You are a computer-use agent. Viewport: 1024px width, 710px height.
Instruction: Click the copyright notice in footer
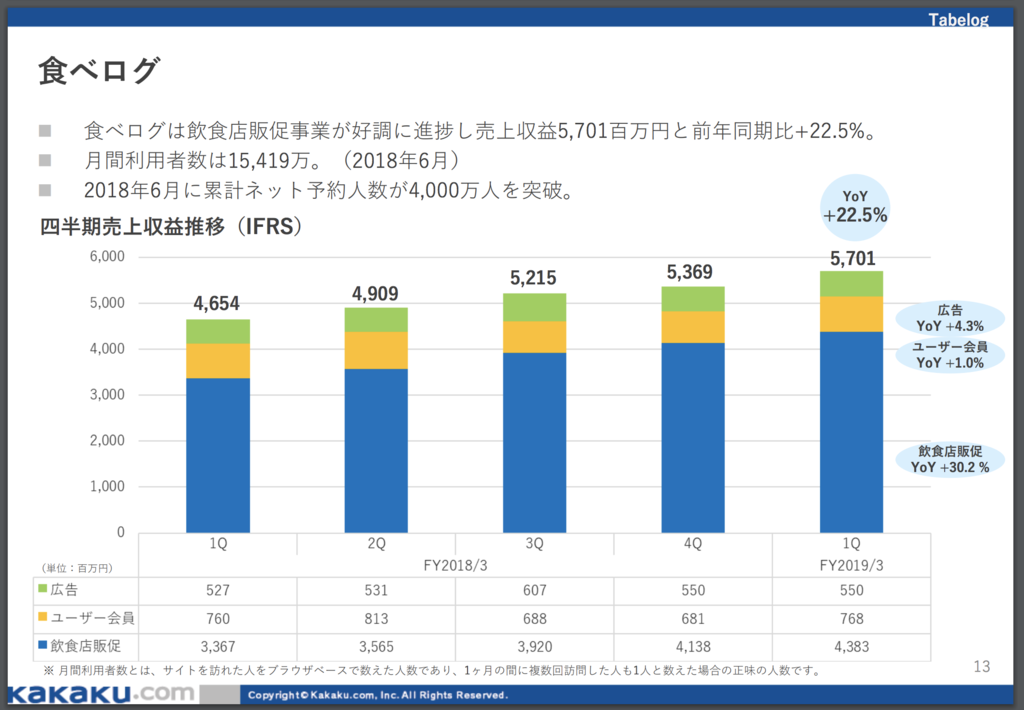pos(377,695)
